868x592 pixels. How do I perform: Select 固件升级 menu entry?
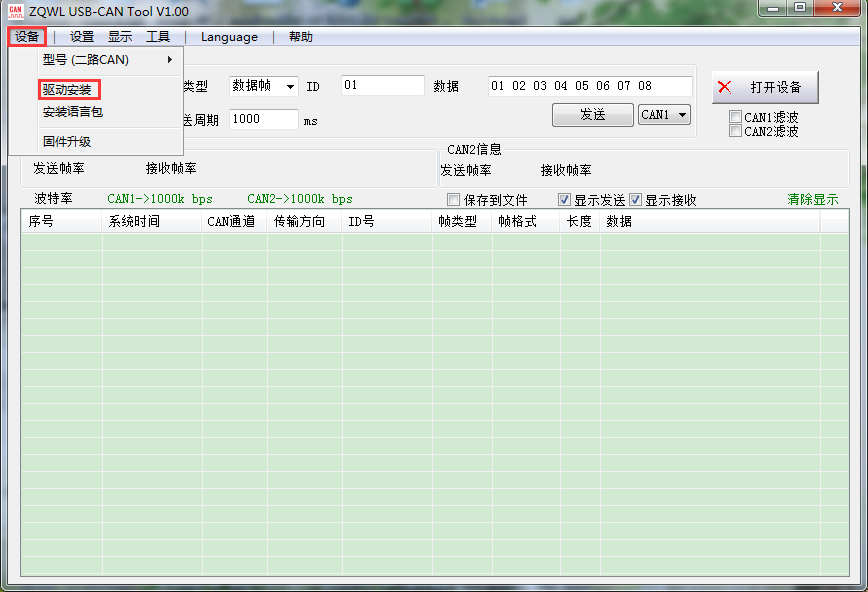tap(67, 142)
